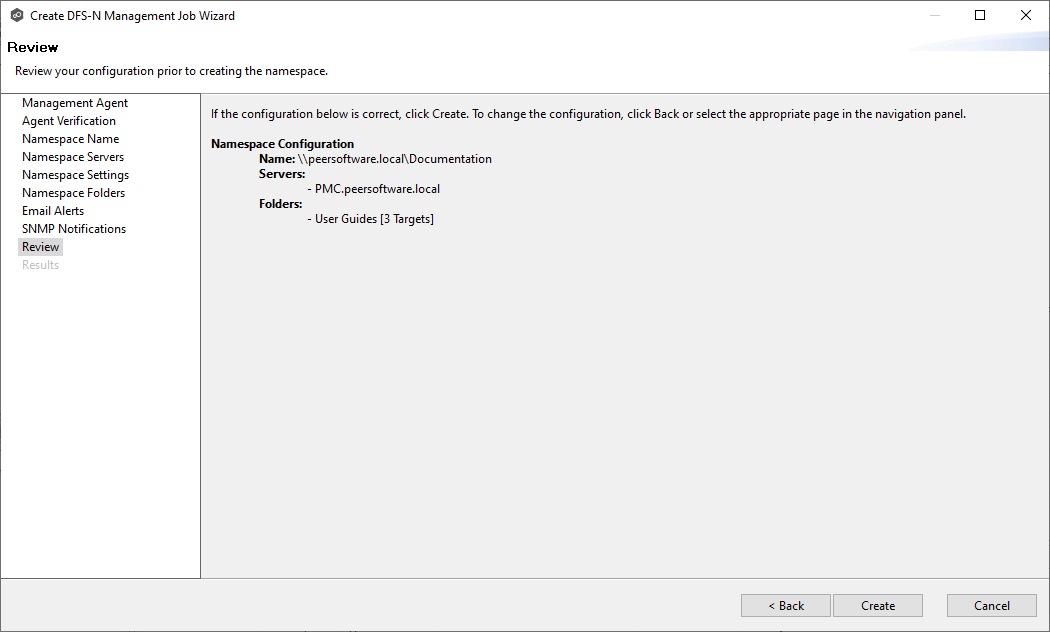Select Namespace Name in navigation panel
The width and height of the screenshot is (1050, 632).
(70, 139)
